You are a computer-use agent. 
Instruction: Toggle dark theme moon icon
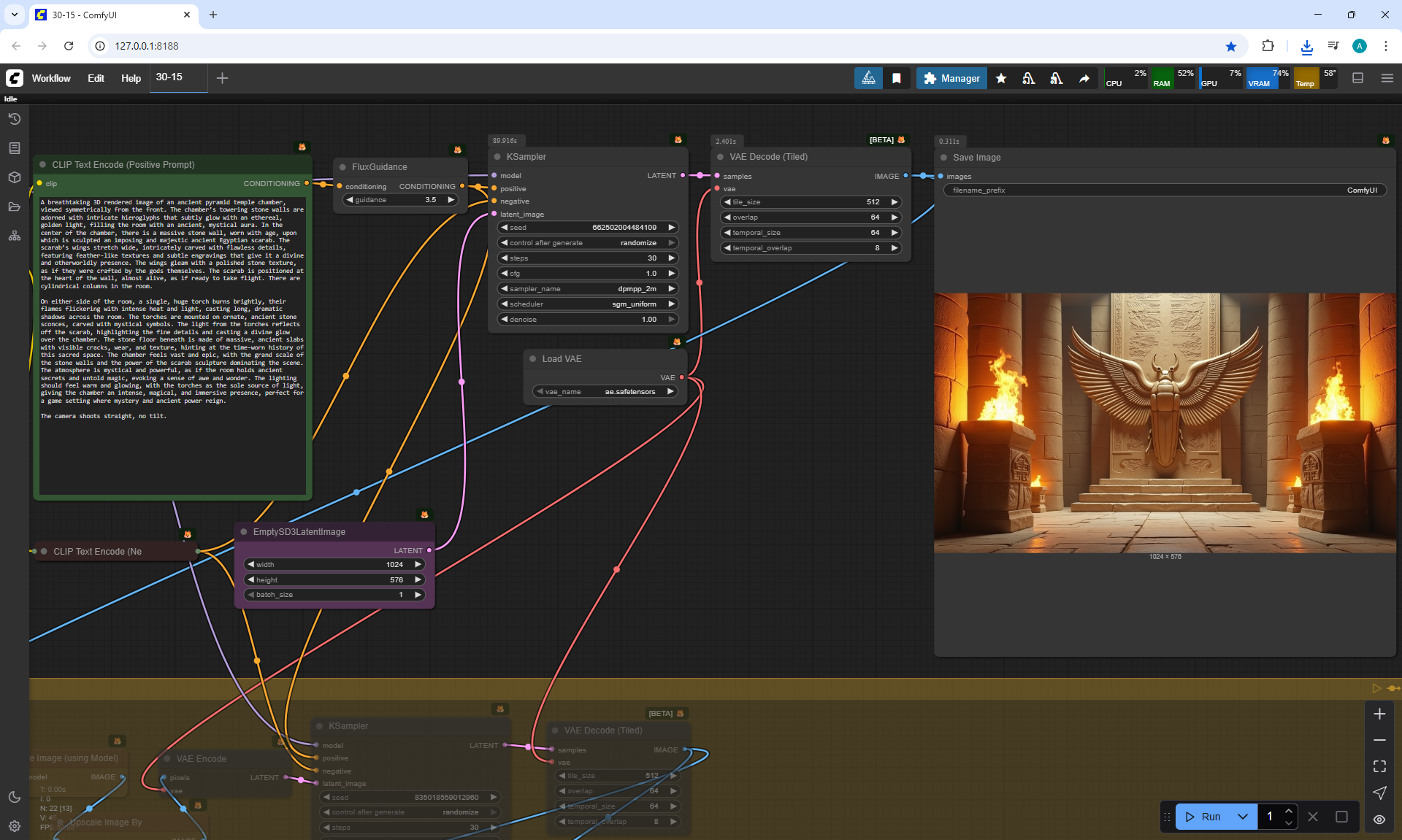pos(14,797)
